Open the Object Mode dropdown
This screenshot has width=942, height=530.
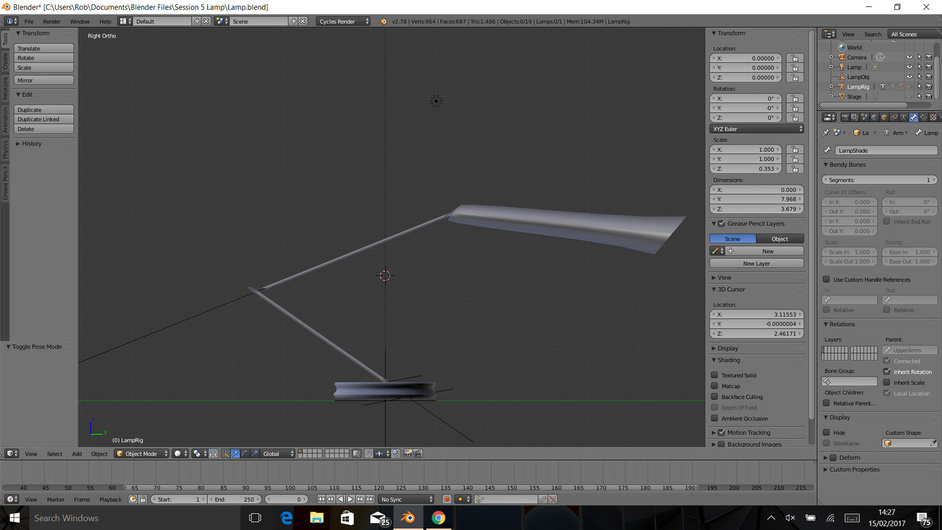pyautogui.click(x=142, y=454)
